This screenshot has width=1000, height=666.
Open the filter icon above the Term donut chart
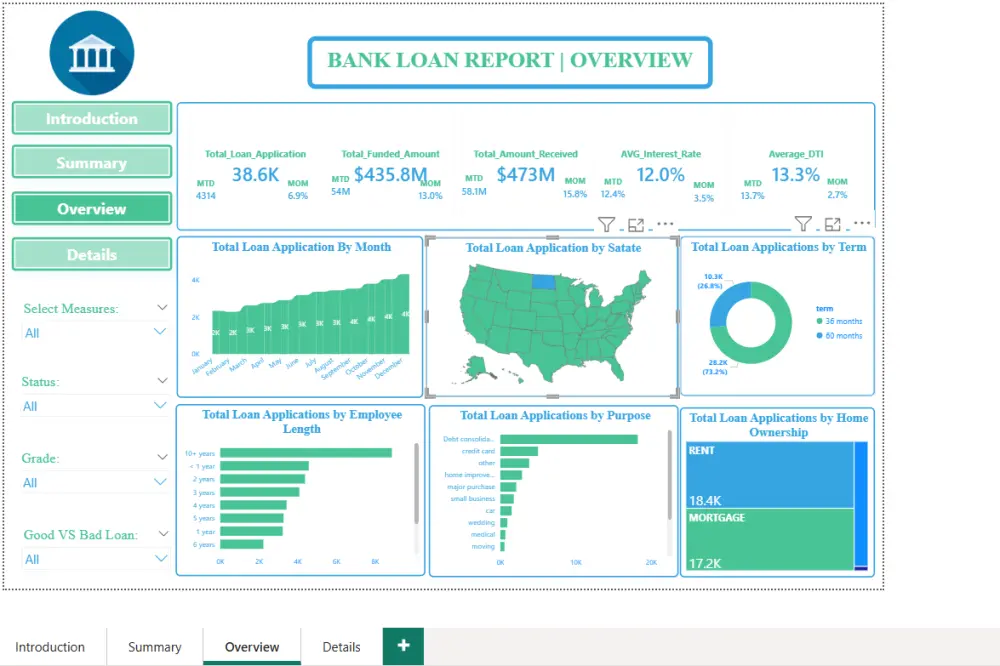pos(804,223)
